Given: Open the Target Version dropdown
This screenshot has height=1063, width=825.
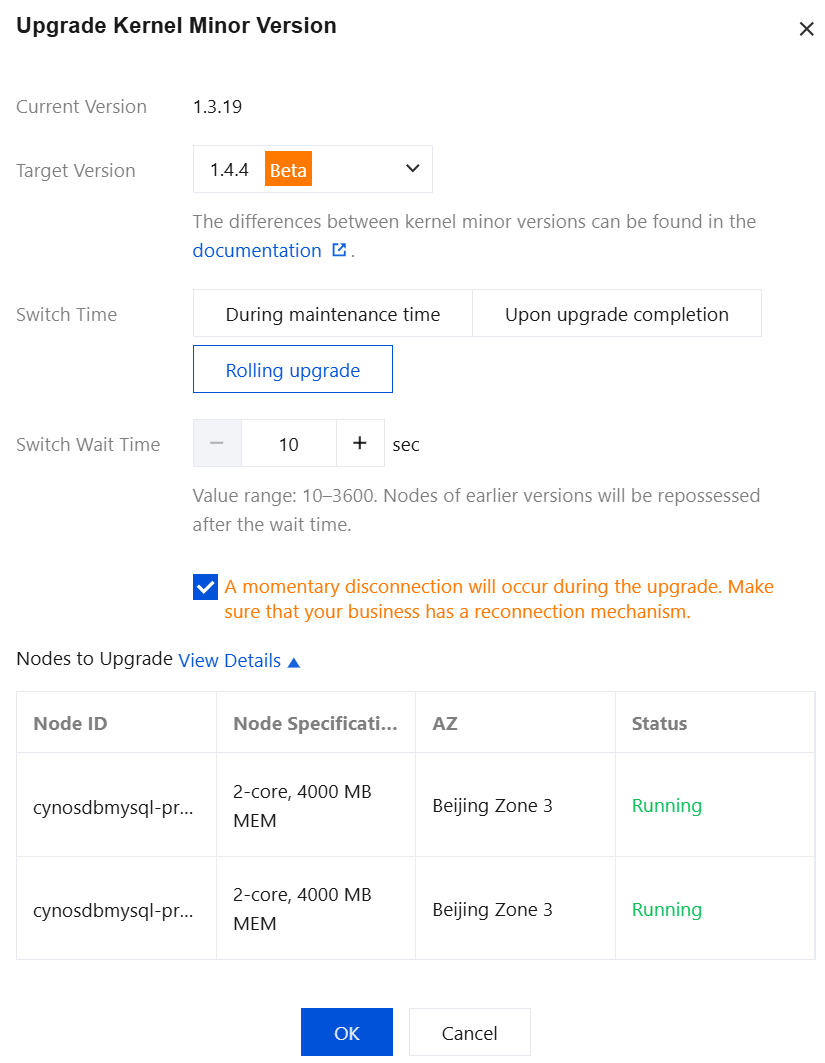Looking at the screenshot, I should coord(412,169).
